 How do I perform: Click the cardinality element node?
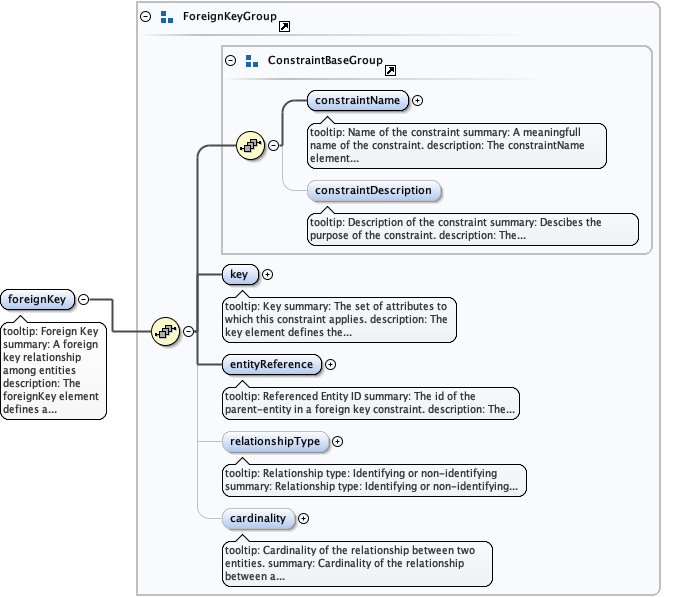click(259, 518)
